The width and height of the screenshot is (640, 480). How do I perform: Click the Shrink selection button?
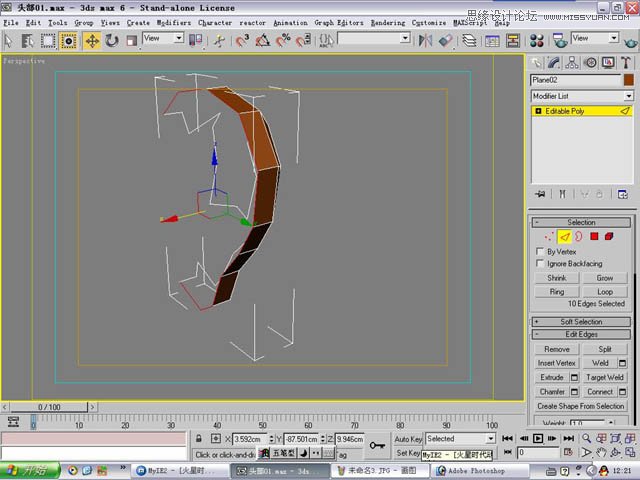[557, 278]
